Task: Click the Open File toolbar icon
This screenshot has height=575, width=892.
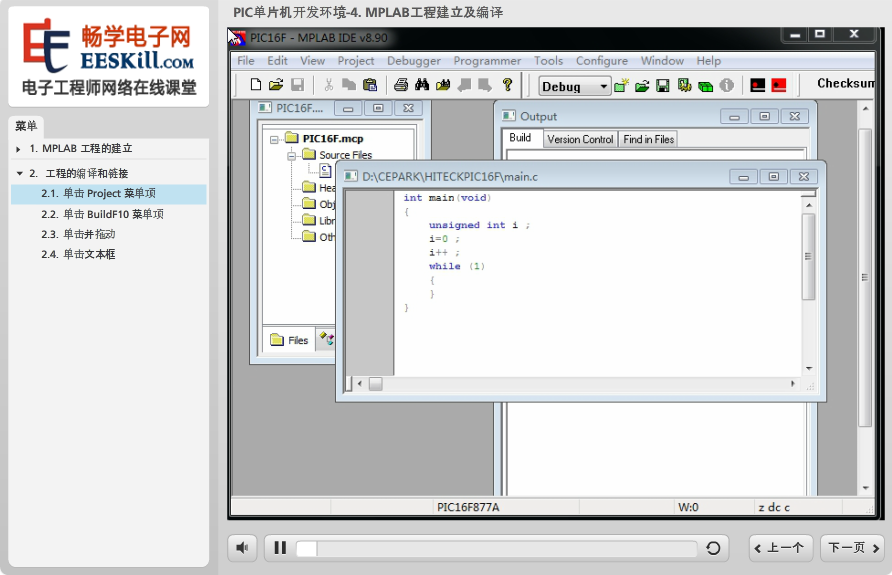Action: pos(276,85)
